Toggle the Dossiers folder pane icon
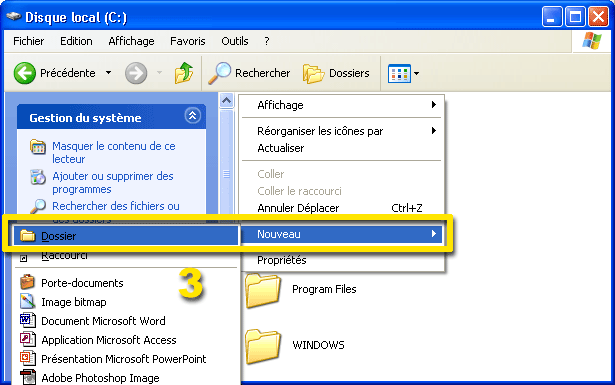The height and width of the screenshot is (385, 615). tap(313, 74)
